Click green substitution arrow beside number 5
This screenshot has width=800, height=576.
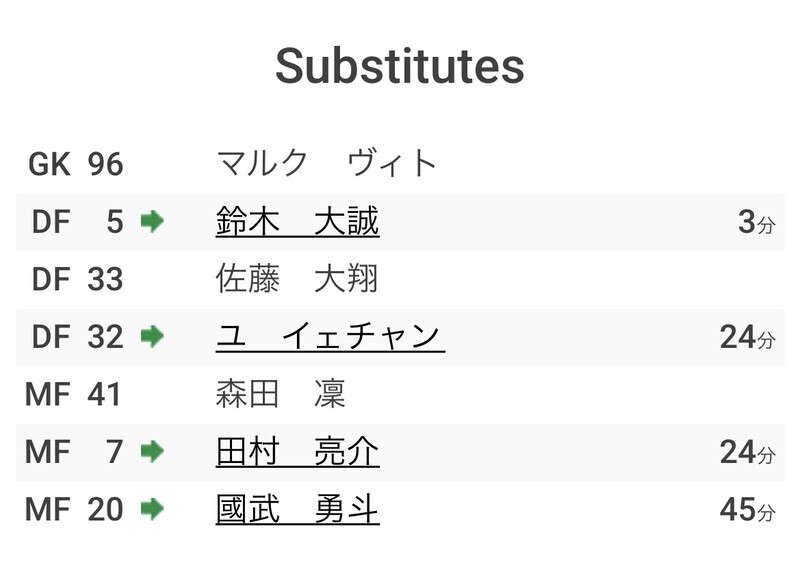152,222
